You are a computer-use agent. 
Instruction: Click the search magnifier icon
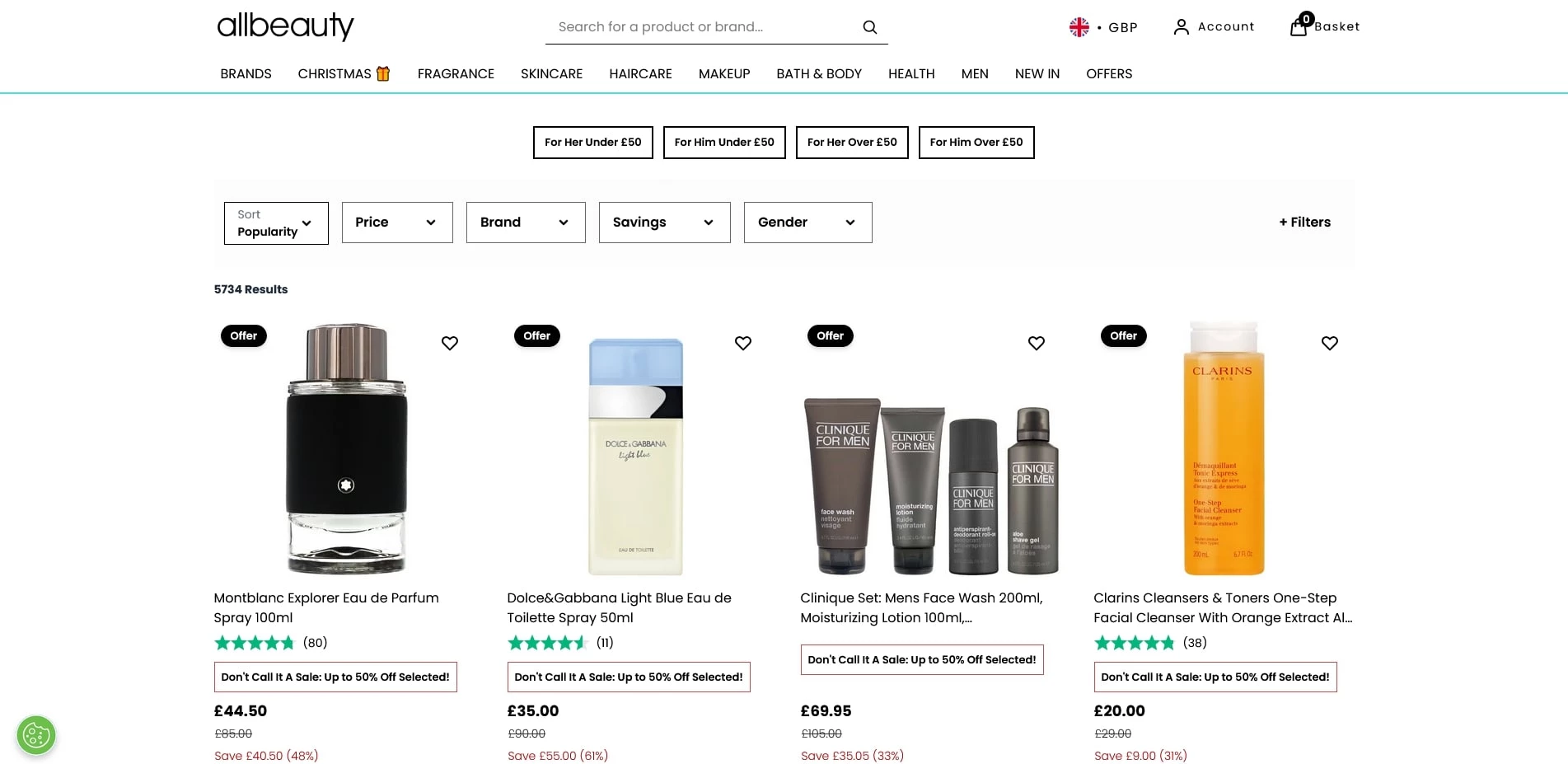tap(869, 27)
